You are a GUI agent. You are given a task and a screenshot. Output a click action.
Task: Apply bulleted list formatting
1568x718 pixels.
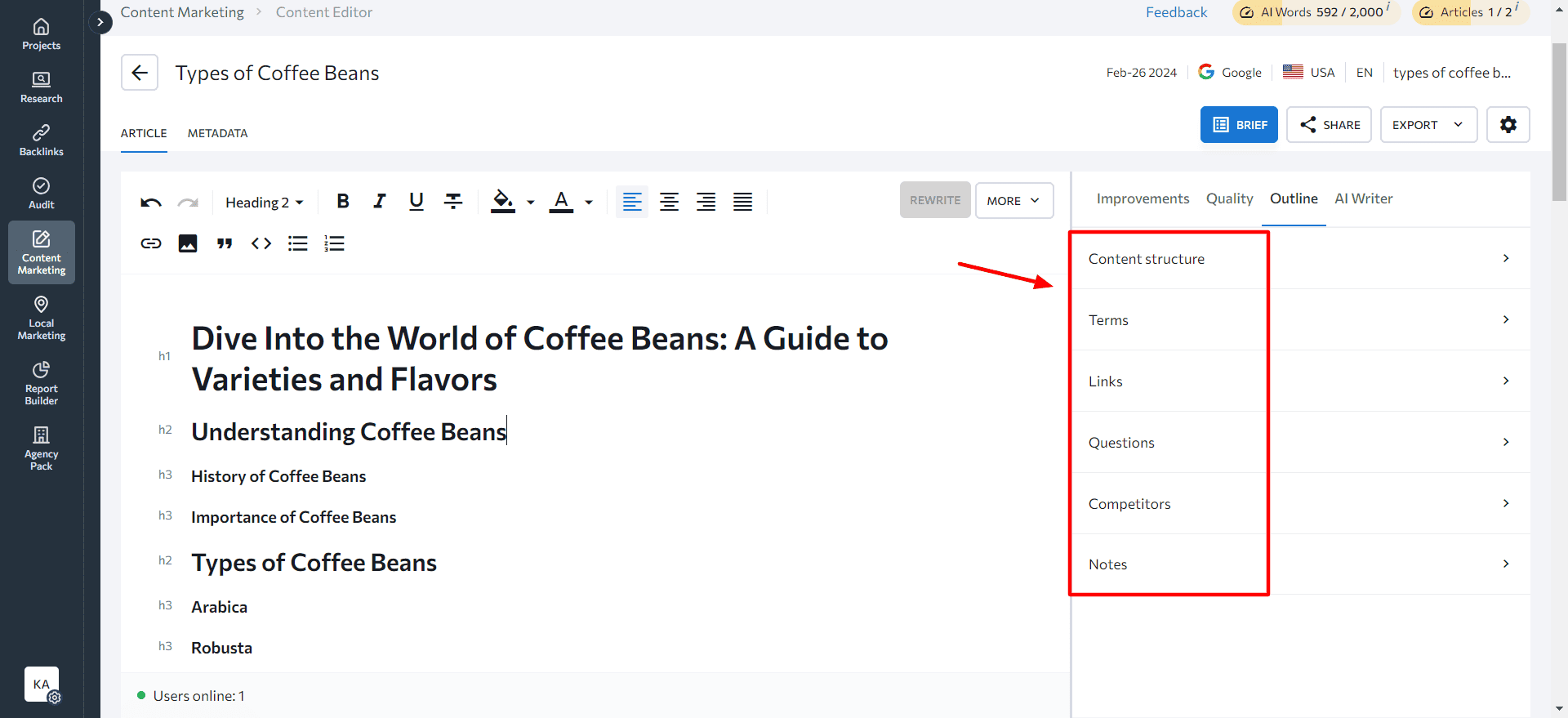(298, 243)
